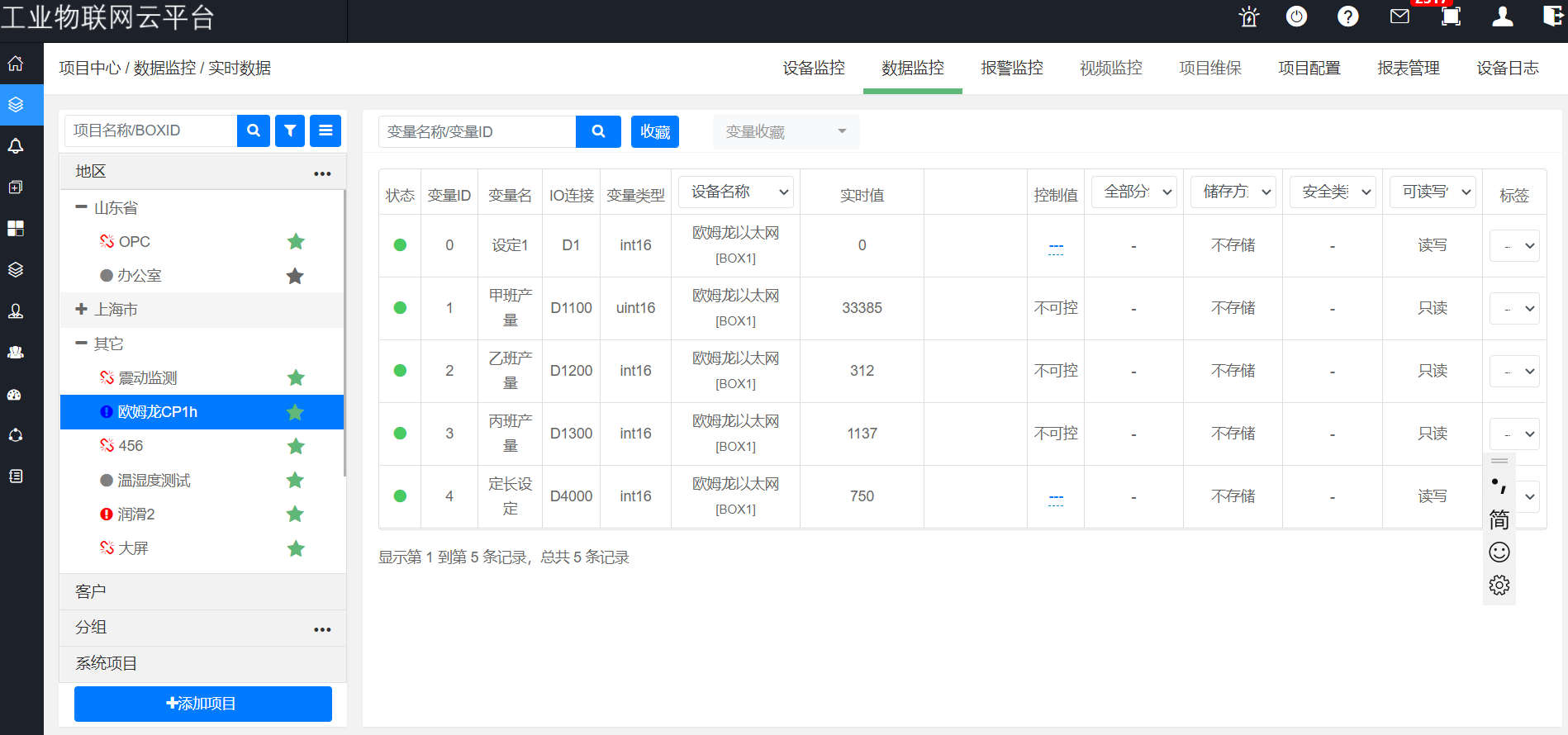Toggle fullscreen icon in header
The height and width of the screenshot is (735, 1568).
1451,17
